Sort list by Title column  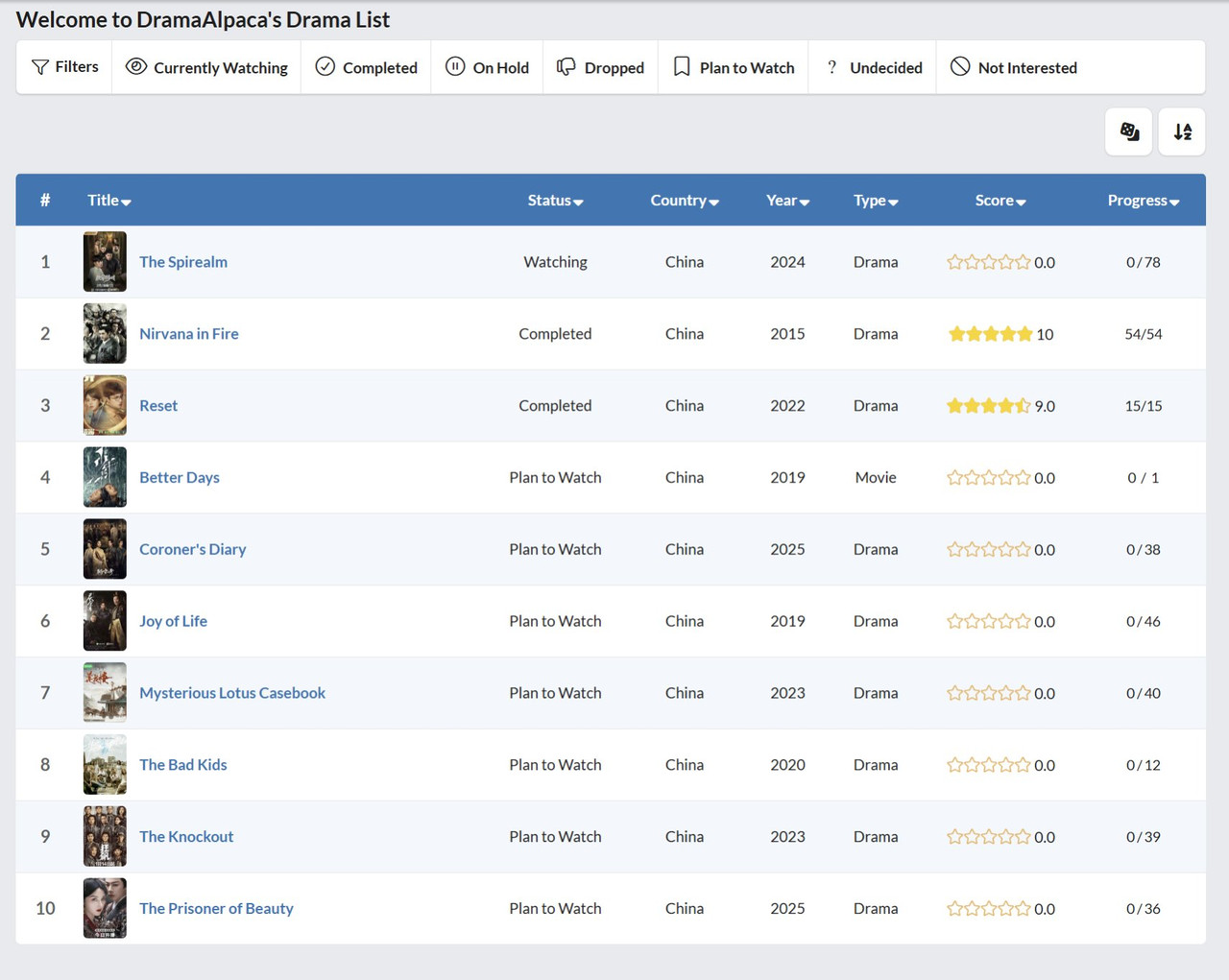click(x=109, y=201)
